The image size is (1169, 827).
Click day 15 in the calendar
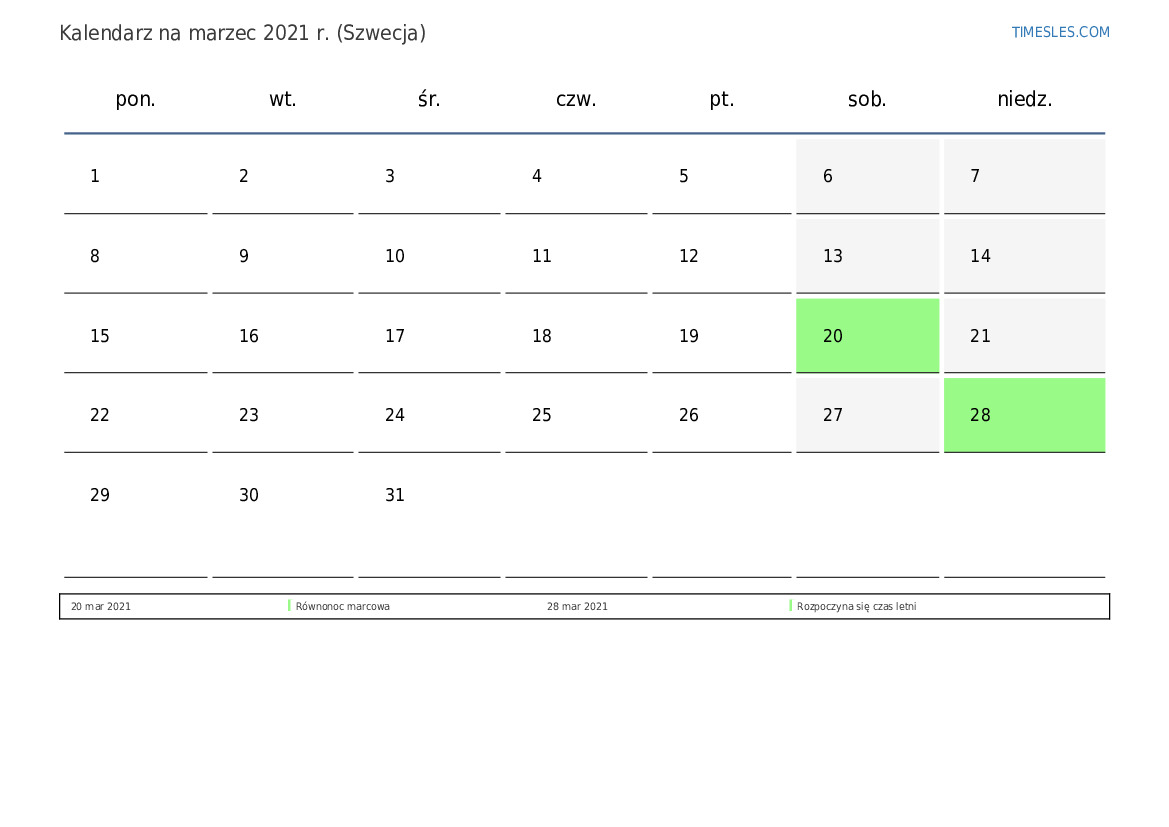click(x=136, y=336)
